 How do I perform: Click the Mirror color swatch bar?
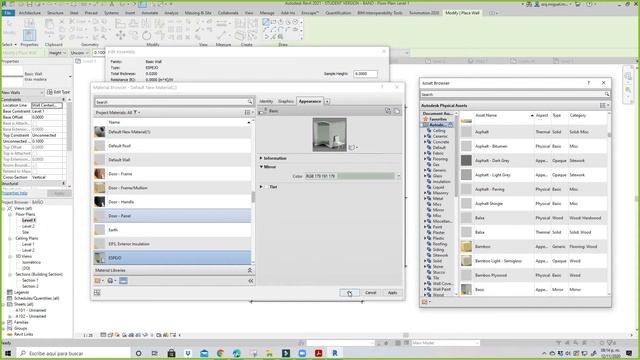pos(366,176)
